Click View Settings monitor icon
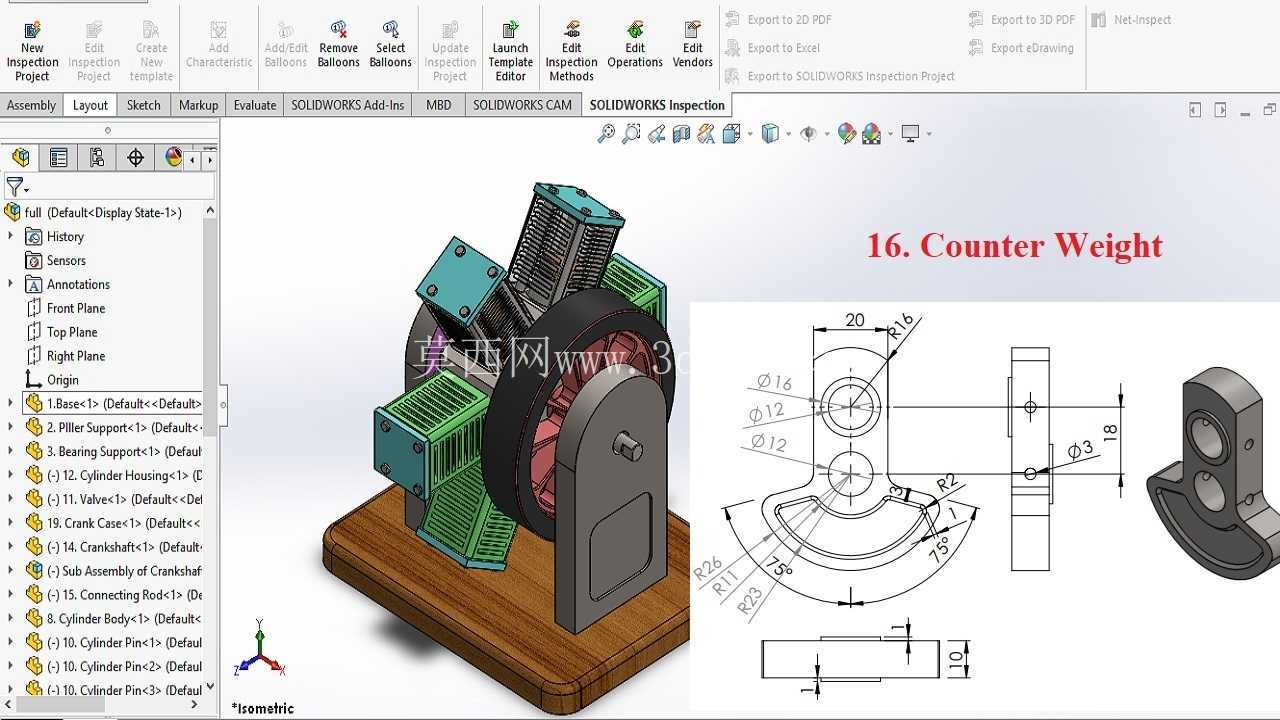This screenshot has height=720, width=1280. 910,133
